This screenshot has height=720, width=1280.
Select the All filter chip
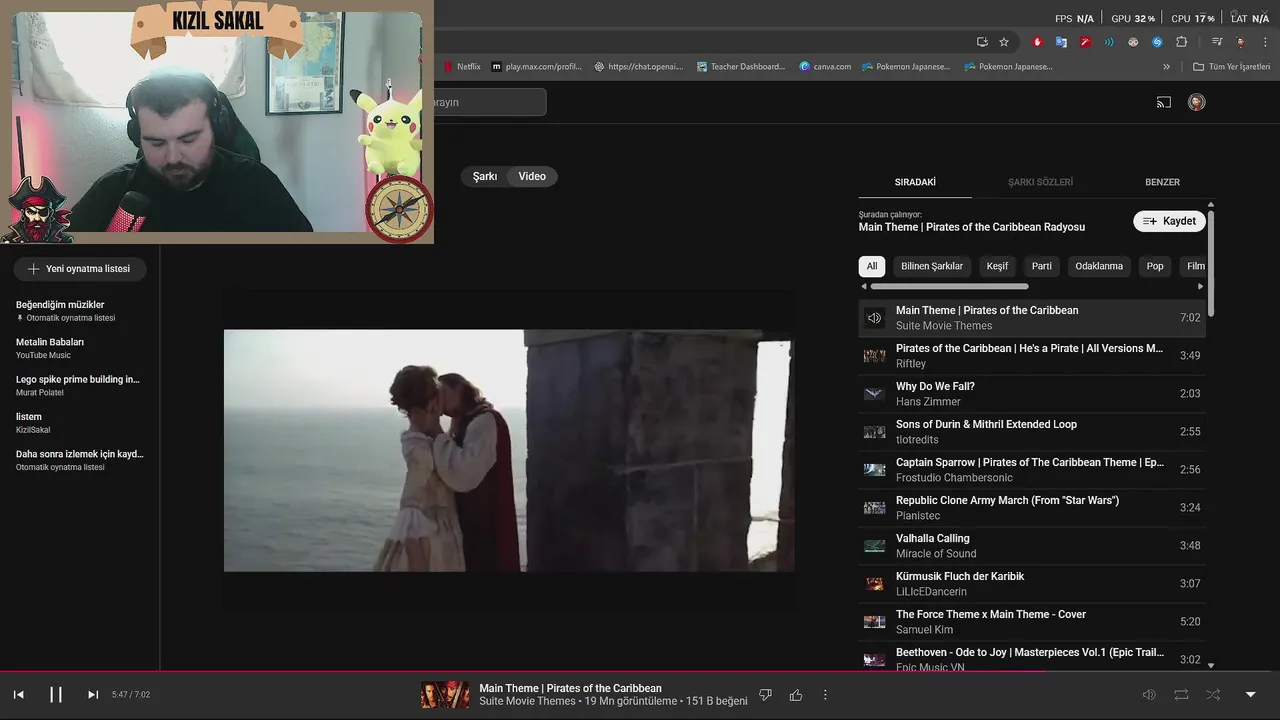pos(872,266)
